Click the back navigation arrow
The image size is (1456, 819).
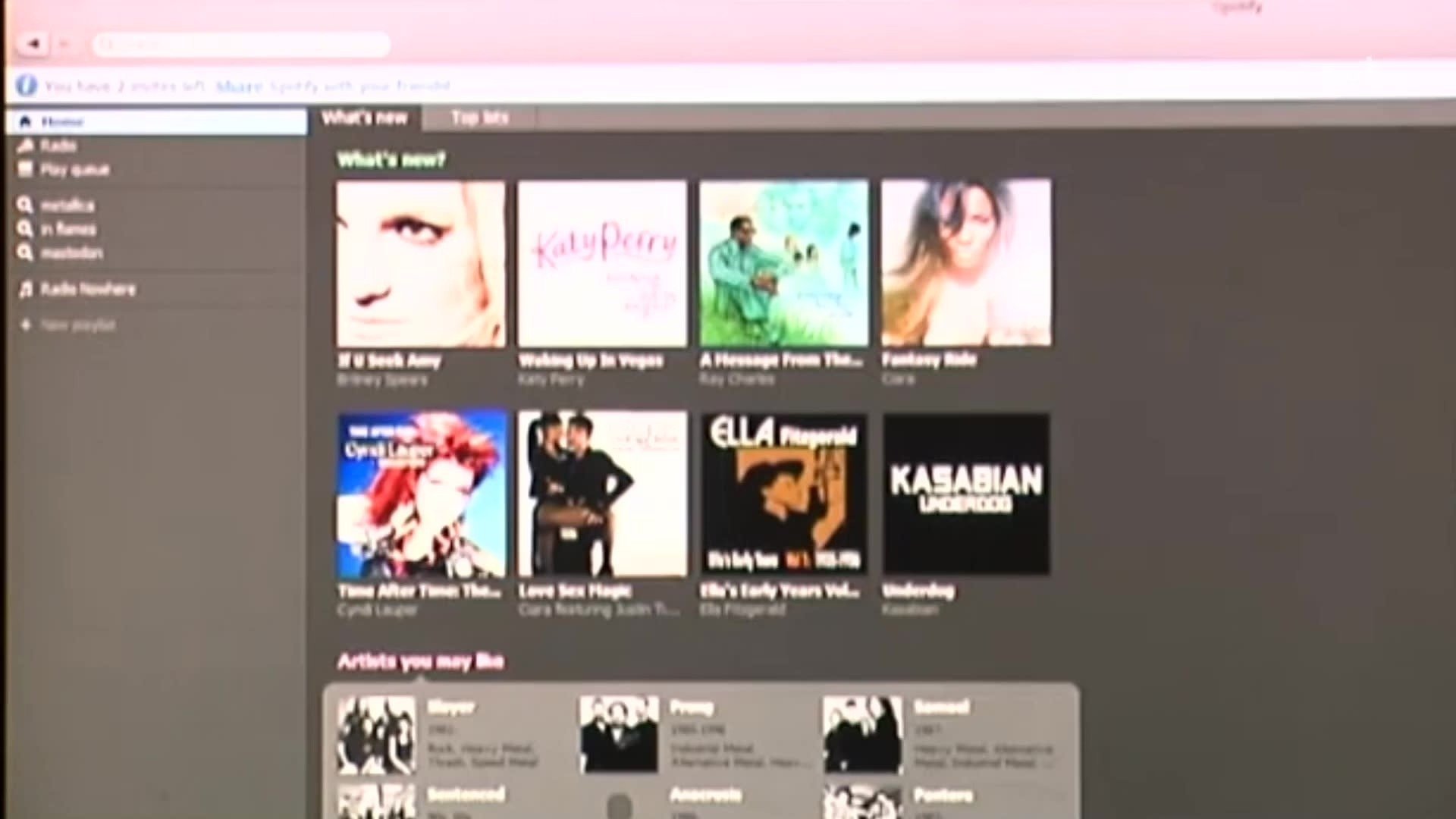click(33, 44)
